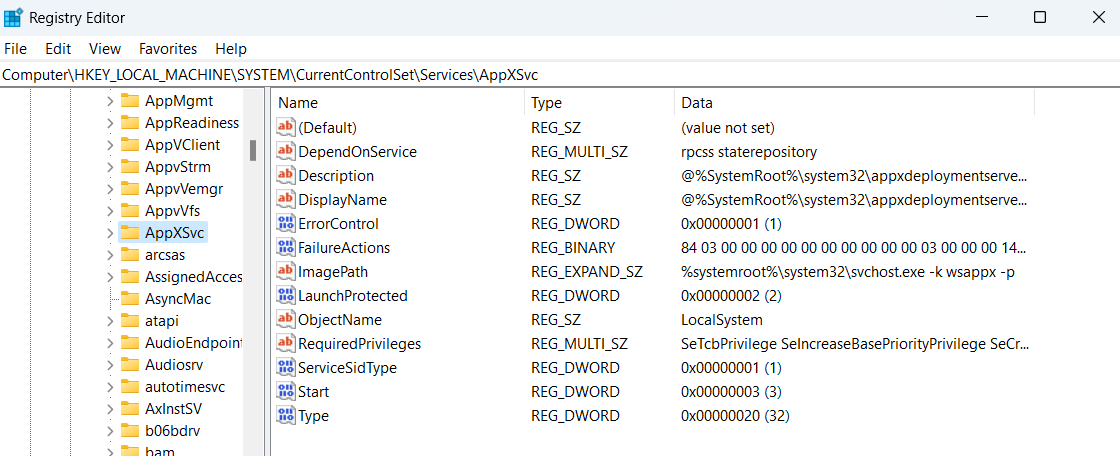Image resolution: width=1120 pixels, height=456 pixels.
Task: Select the AppvStrm tree key label
Action: click(178, 167)
